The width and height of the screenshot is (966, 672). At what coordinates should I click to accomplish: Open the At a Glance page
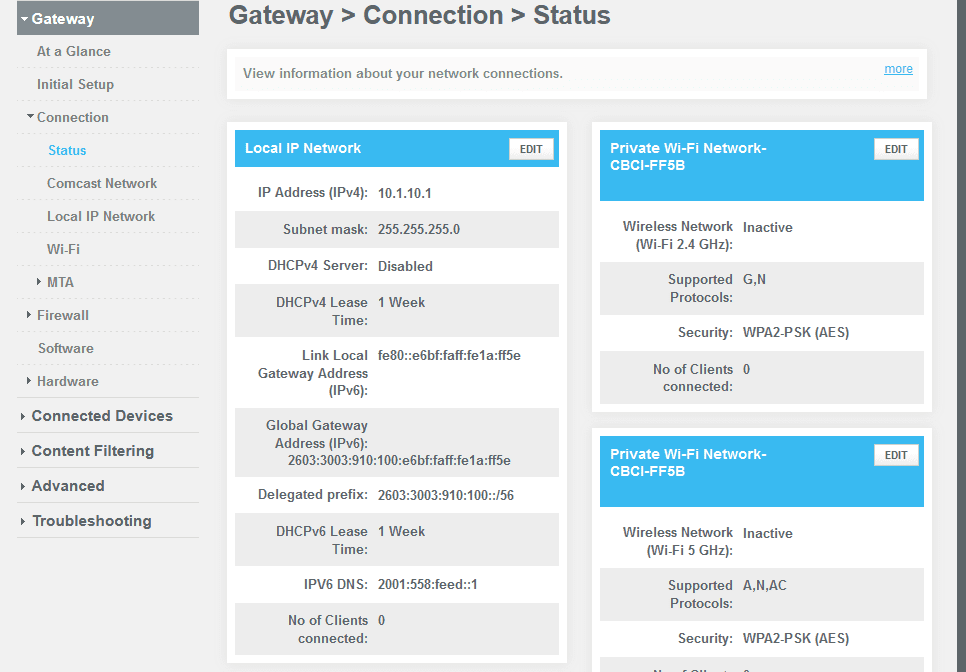pyautogui.click(x=74, y=52)
